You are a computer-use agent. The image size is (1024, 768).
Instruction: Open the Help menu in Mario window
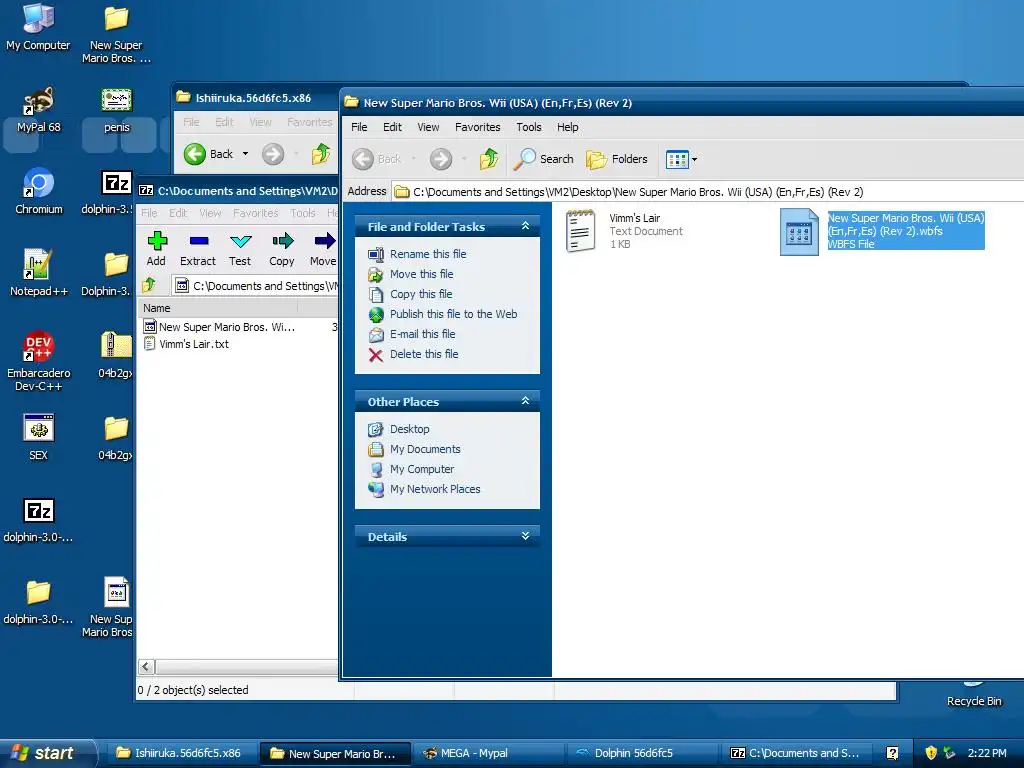coord(568,127)
